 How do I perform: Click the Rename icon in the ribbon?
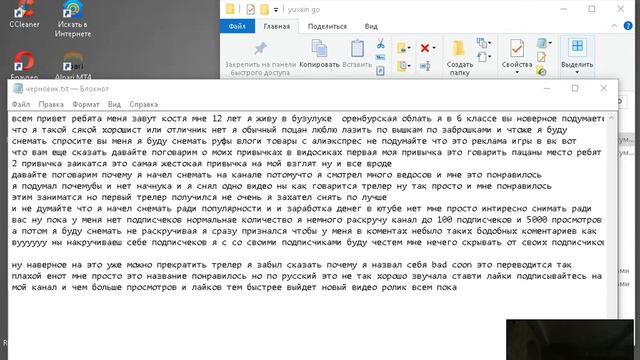click(x=425, y=66)
